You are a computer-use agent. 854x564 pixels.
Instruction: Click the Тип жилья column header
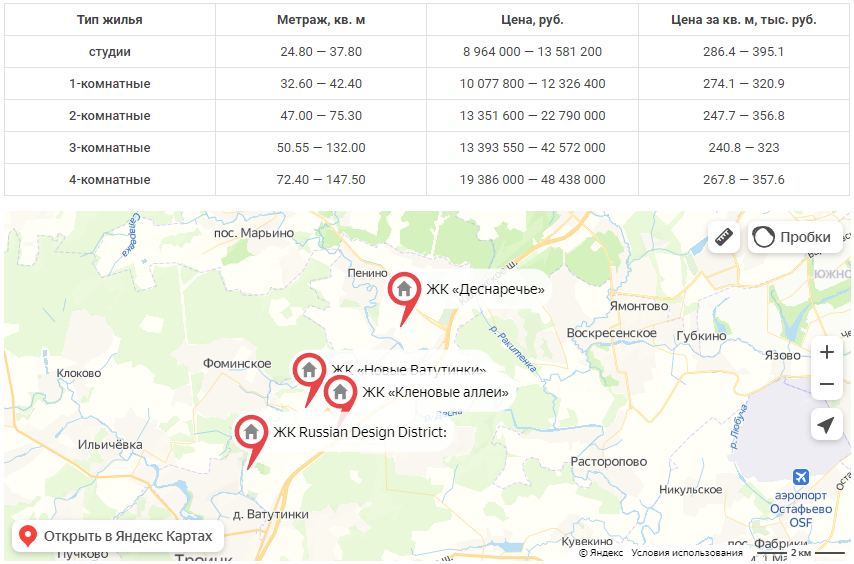point(109,20)
